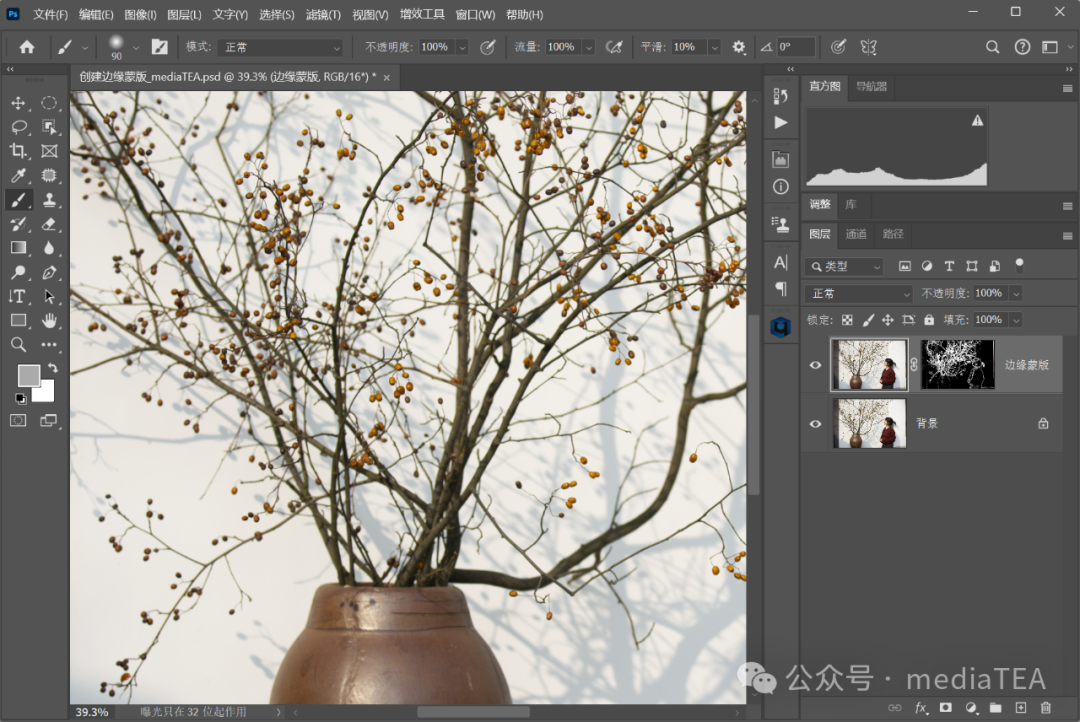Select the Dodge tool
Viewport: 1080px width, 722px height.
pyautogui.click(x=18, y=272)
